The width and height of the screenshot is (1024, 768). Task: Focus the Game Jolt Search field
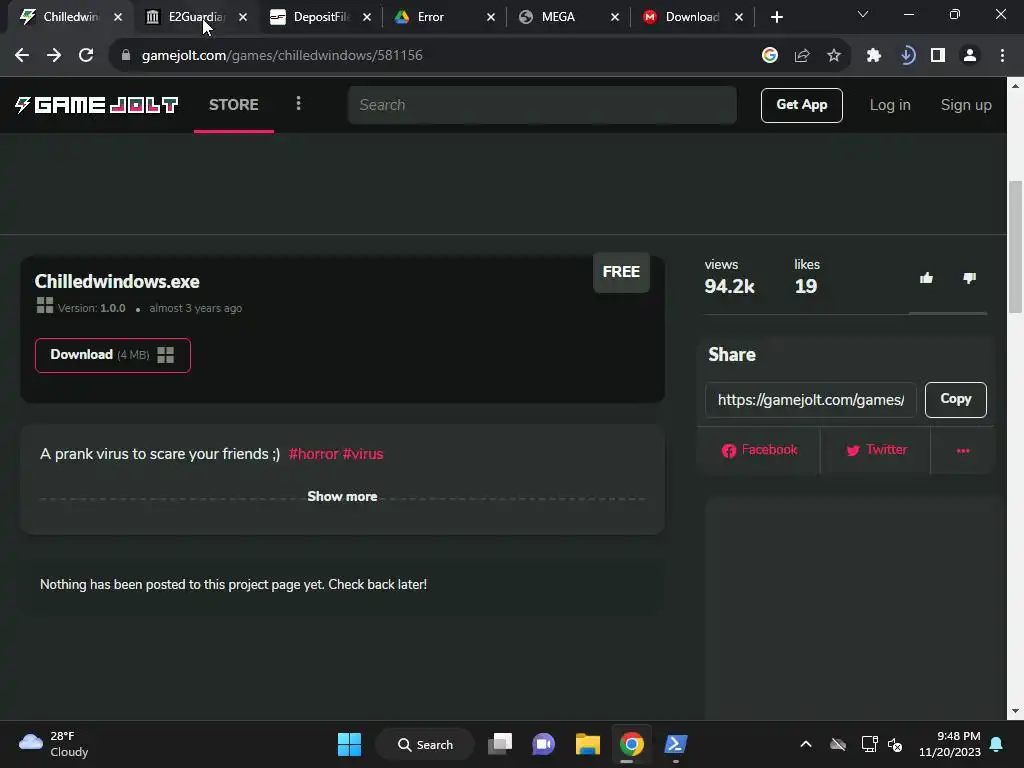pos(542,105)
